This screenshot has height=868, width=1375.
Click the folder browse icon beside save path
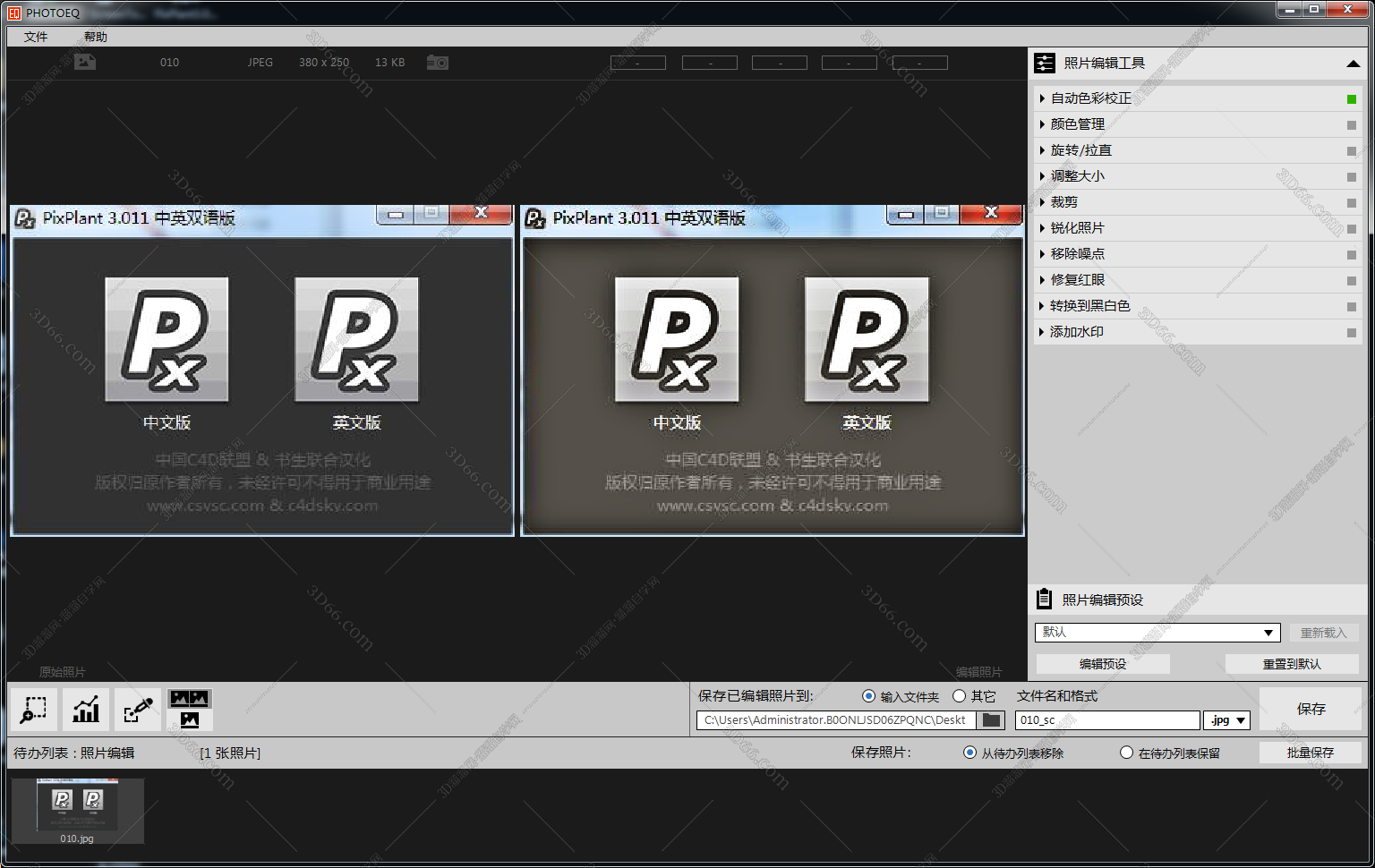pos(990,720)
